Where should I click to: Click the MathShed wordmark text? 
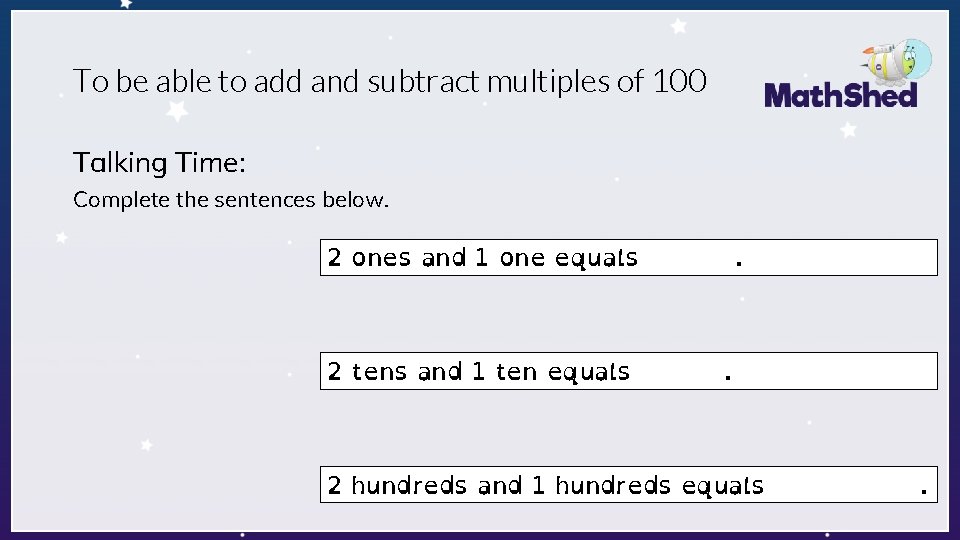pyautogui.click(x=840, y=96)
